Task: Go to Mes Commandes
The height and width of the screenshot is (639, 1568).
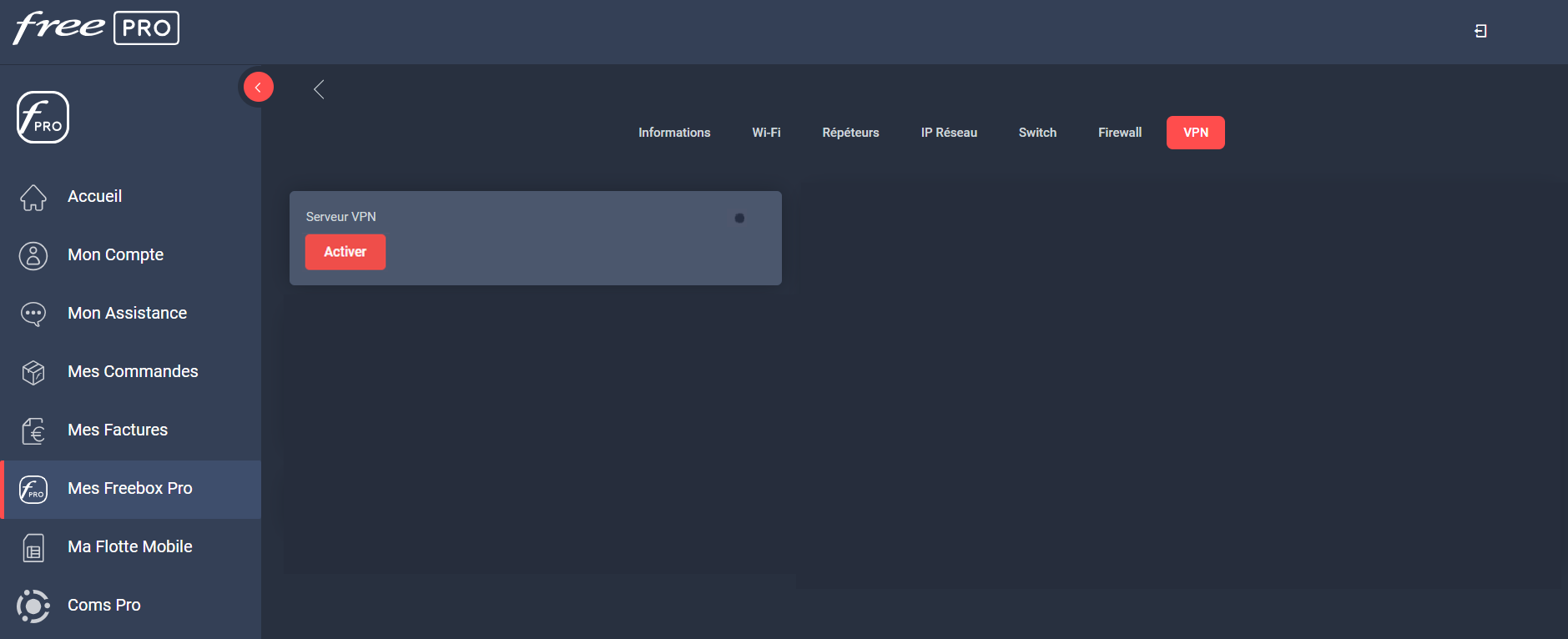Action: [133, 371]
